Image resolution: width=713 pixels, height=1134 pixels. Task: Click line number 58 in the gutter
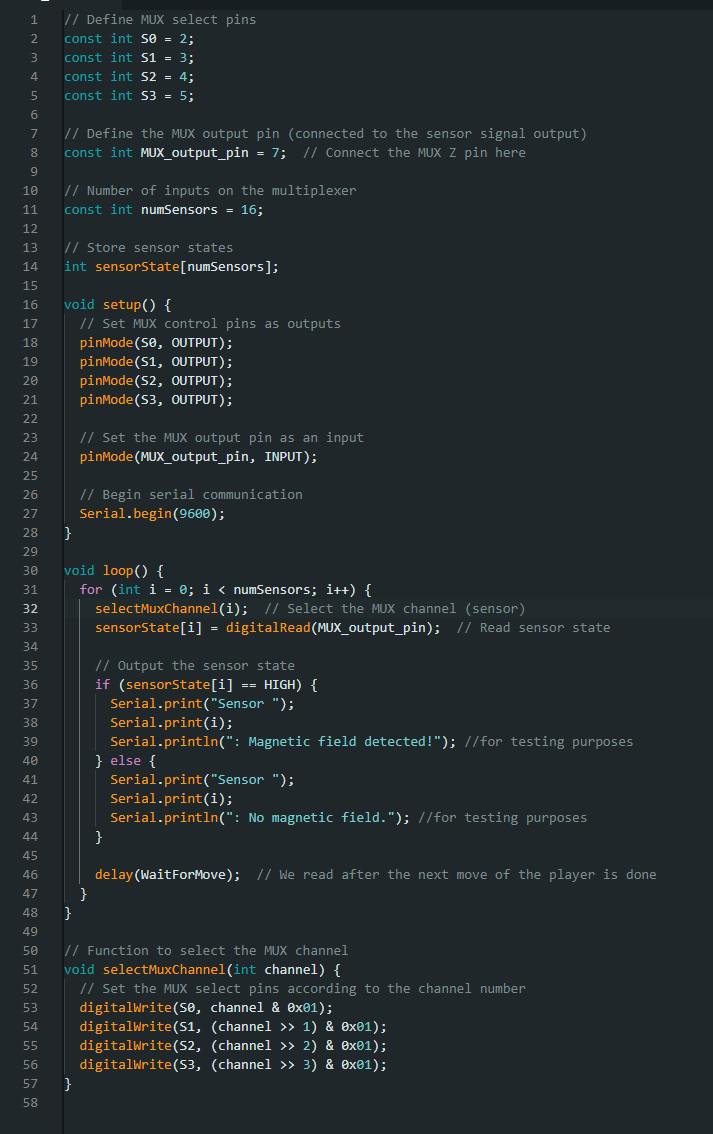[x=30, y=1103]
